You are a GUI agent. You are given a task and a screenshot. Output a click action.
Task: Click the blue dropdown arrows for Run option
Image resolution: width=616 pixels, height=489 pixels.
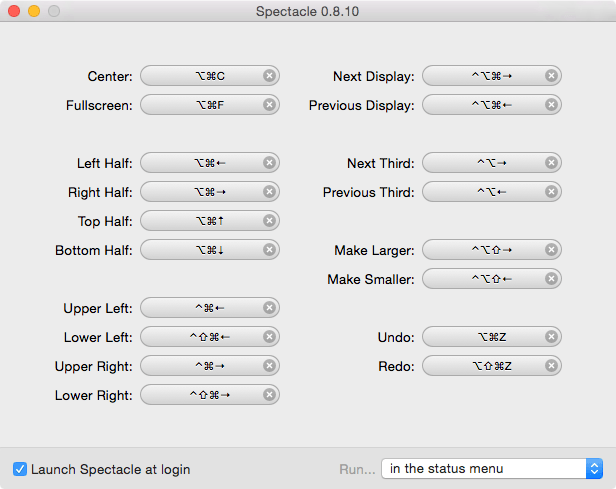coord(594,469)
